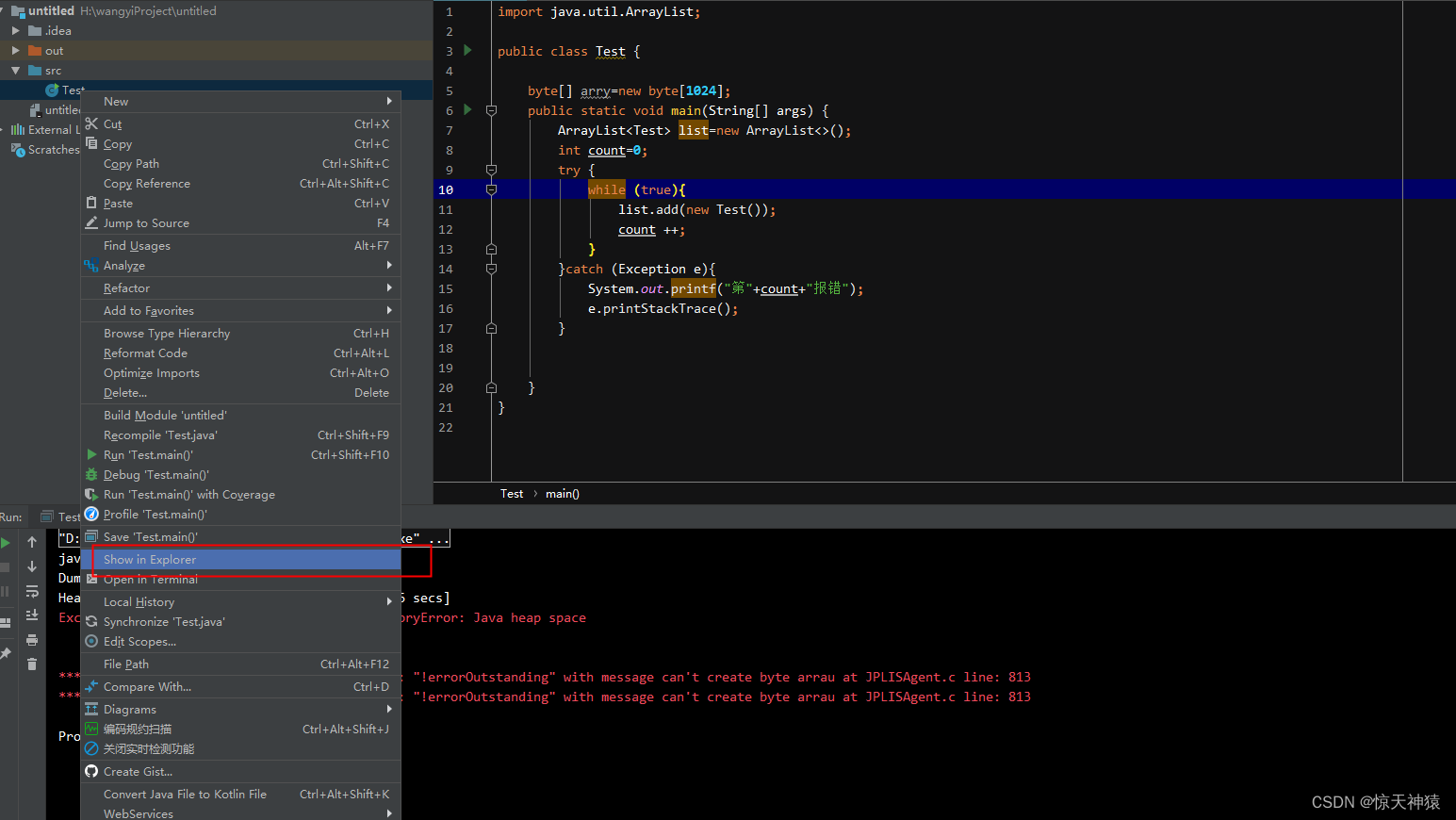Click line number 10 in the gutter
Screen dimensions: 1456x820
(446, 189)
